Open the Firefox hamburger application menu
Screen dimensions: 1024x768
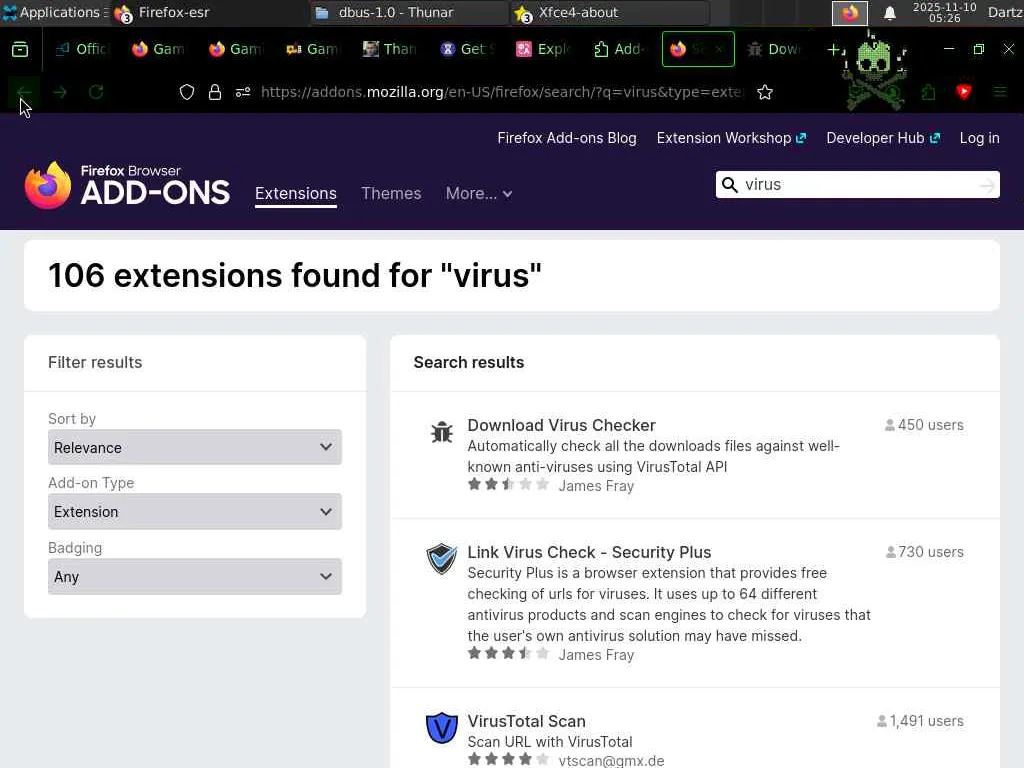click(999, 92)
